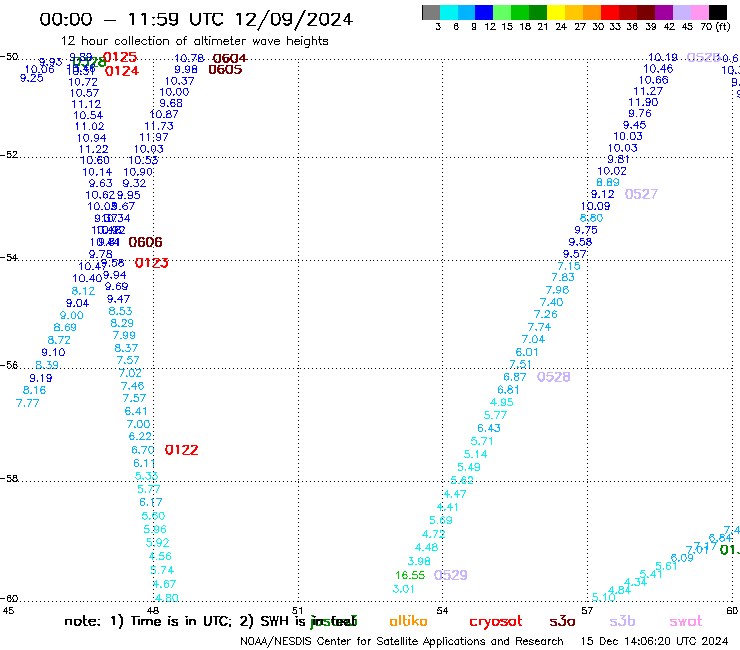Screen dimensions: 740x650
Task: Click the wave height value '3.01'
Action: [404, 589]
